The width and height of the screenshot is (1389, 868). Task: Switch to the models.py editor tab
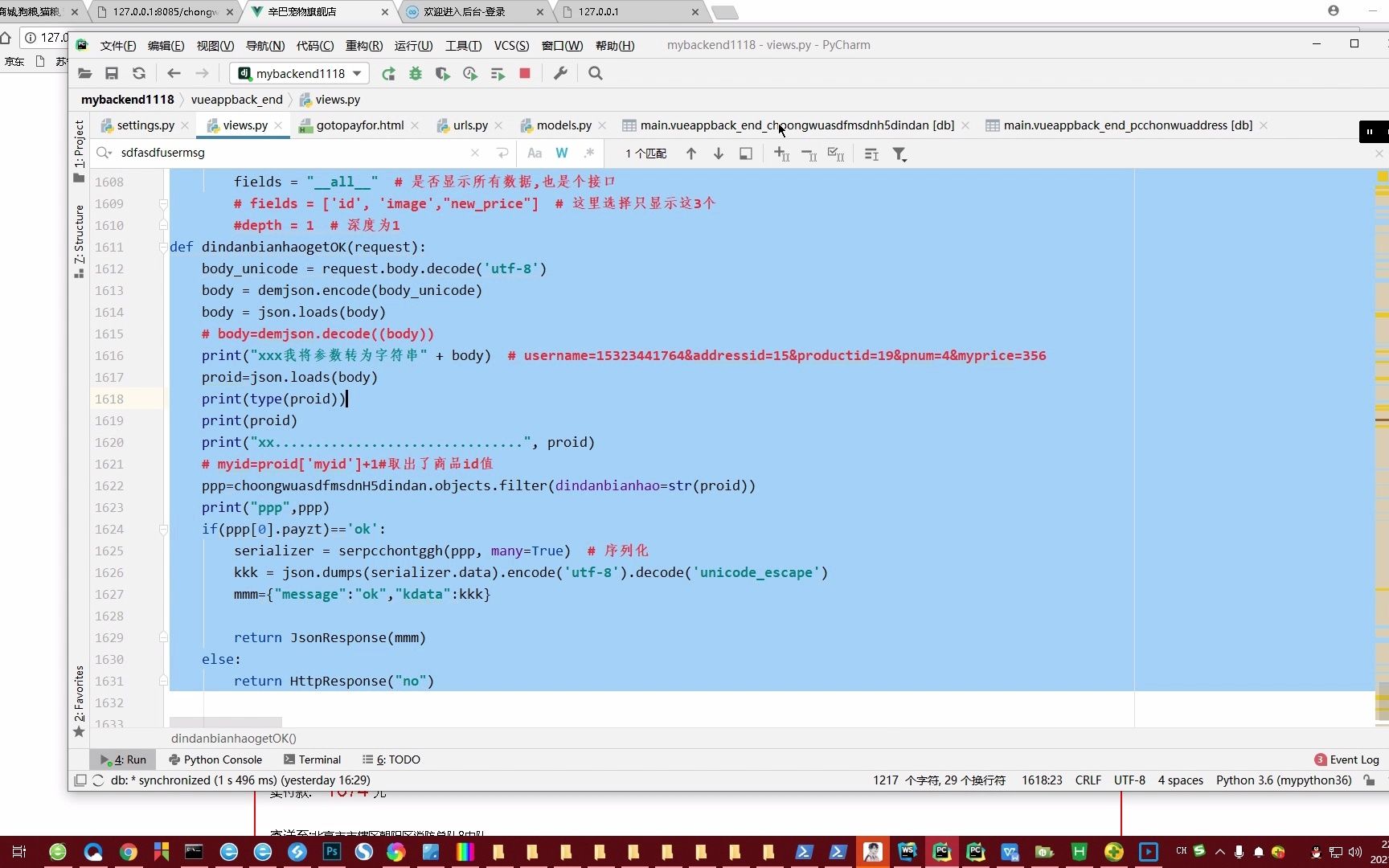point(563,125)
